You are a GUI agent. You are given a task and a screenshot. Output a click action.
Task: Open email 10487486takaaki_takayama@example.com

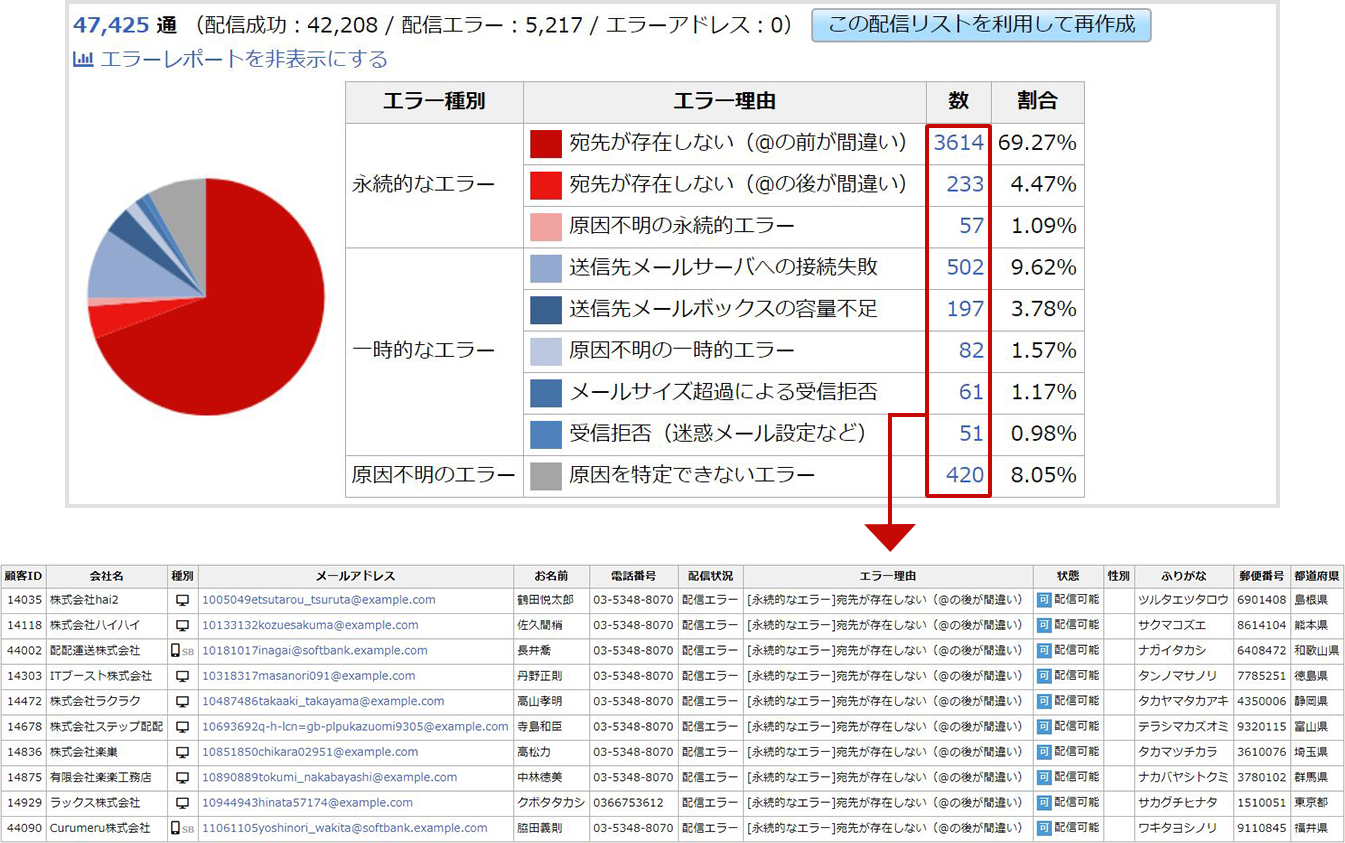(x=323, y=701)
